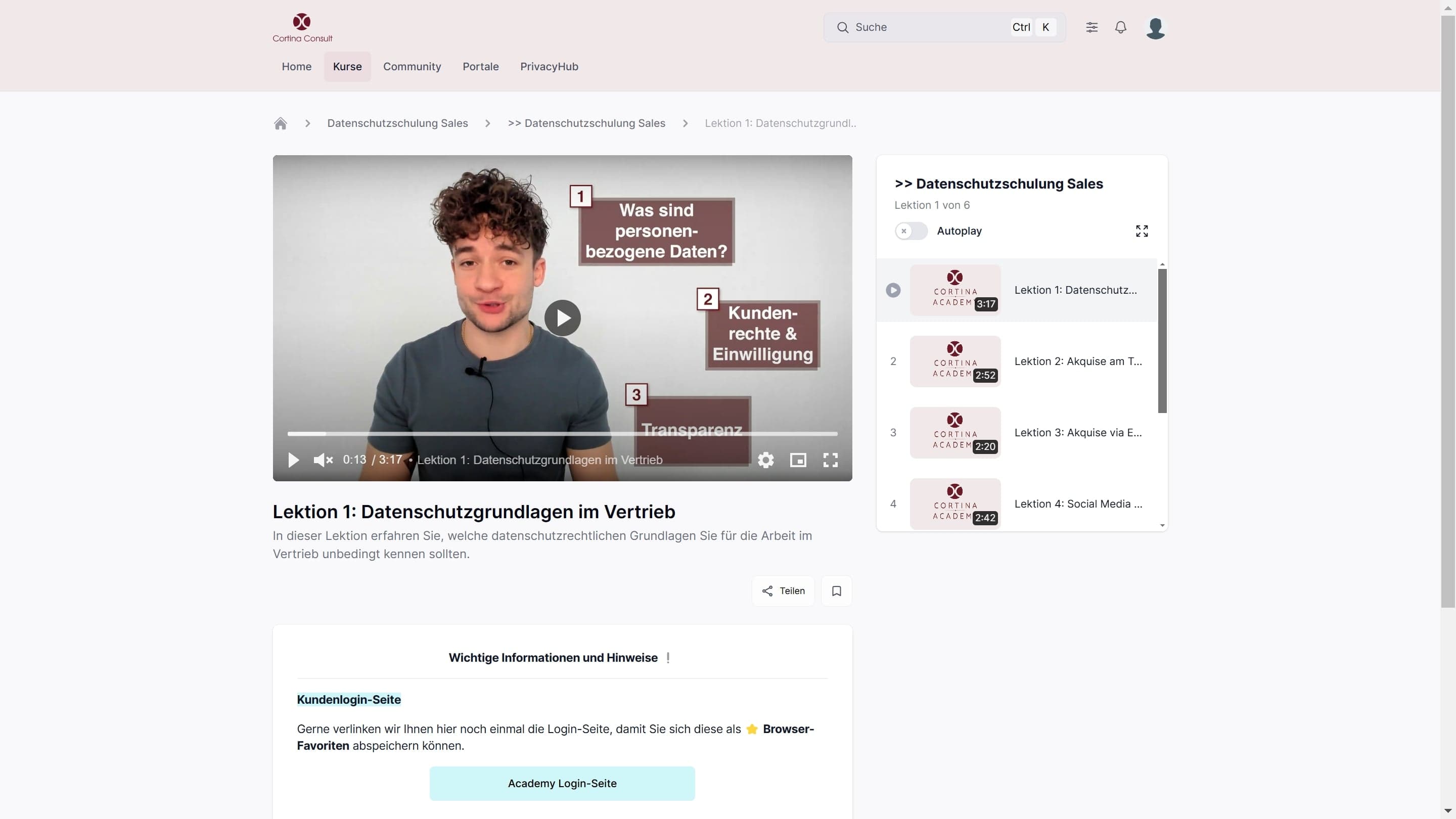
Task: Click the 3:17 duration badge
Action: 986,304
